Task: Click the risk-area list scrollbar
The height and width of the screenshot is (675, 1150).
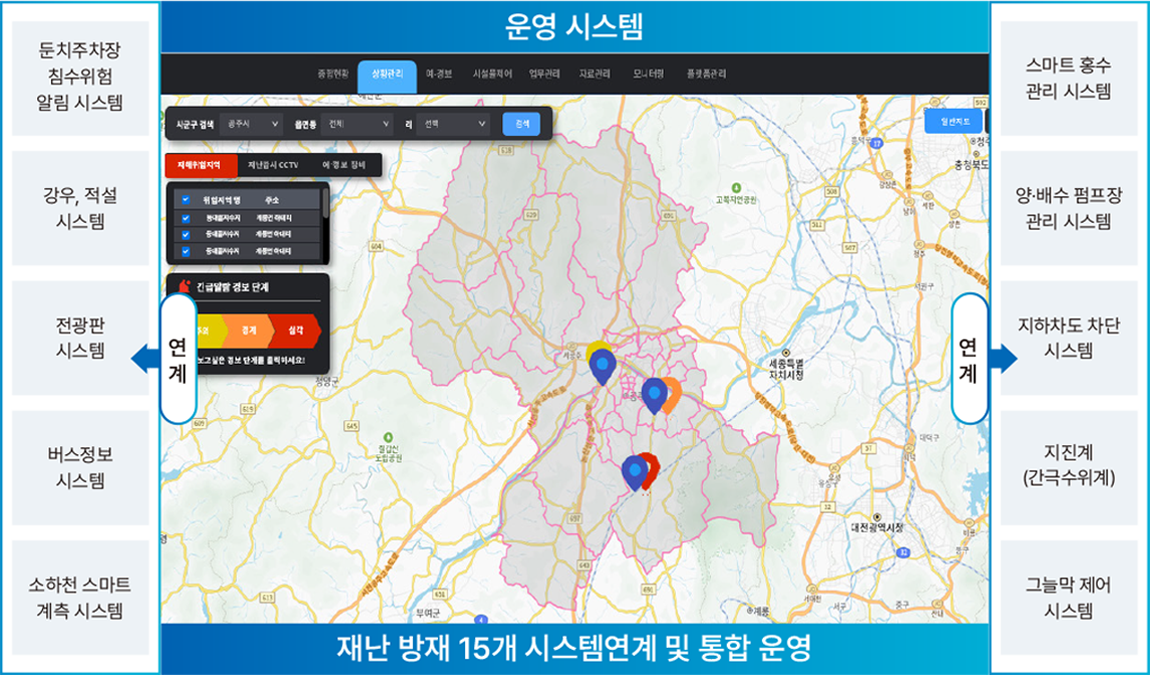Action: tap(326, 203)
